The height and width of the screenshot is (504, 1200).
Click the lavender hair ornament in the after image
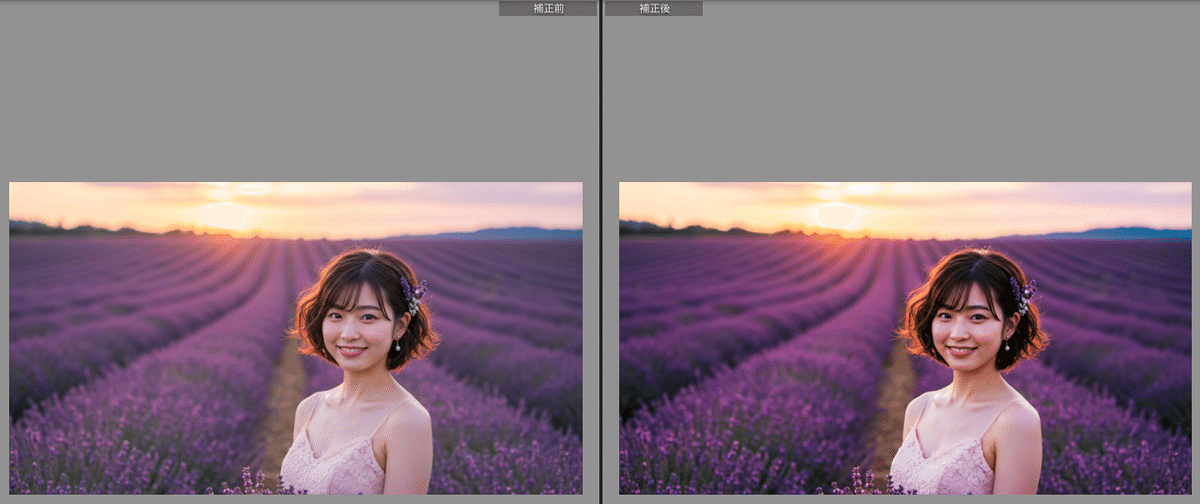tap(1021, 294)
